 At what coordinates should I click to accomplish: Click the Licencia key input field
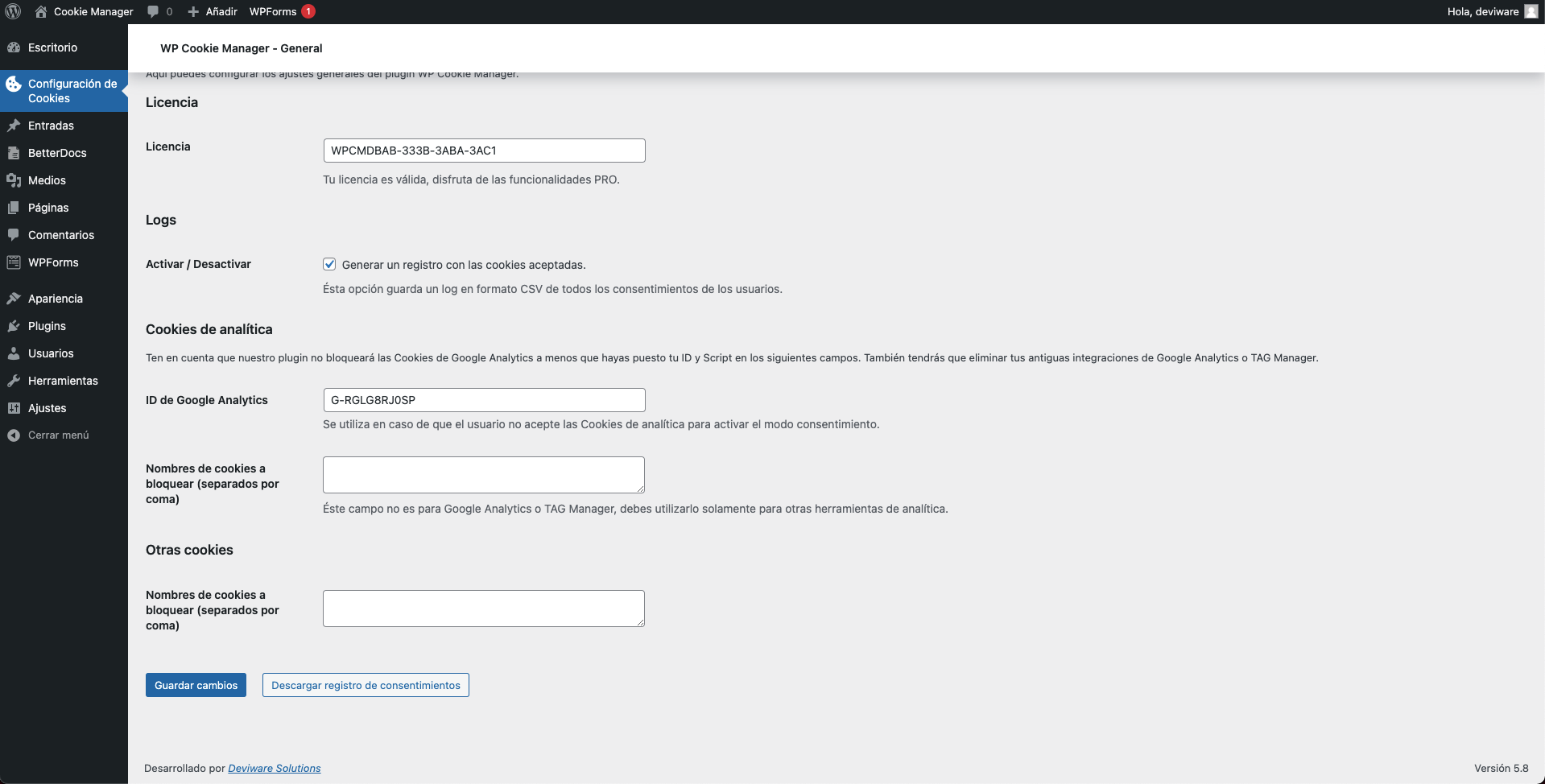(x=484, y=151)
